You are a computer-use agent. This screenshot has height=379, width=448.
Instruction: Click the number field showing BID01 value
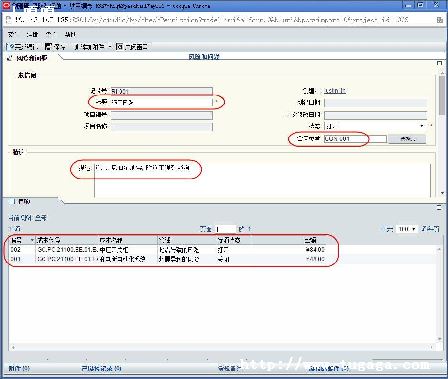(162, 91)
